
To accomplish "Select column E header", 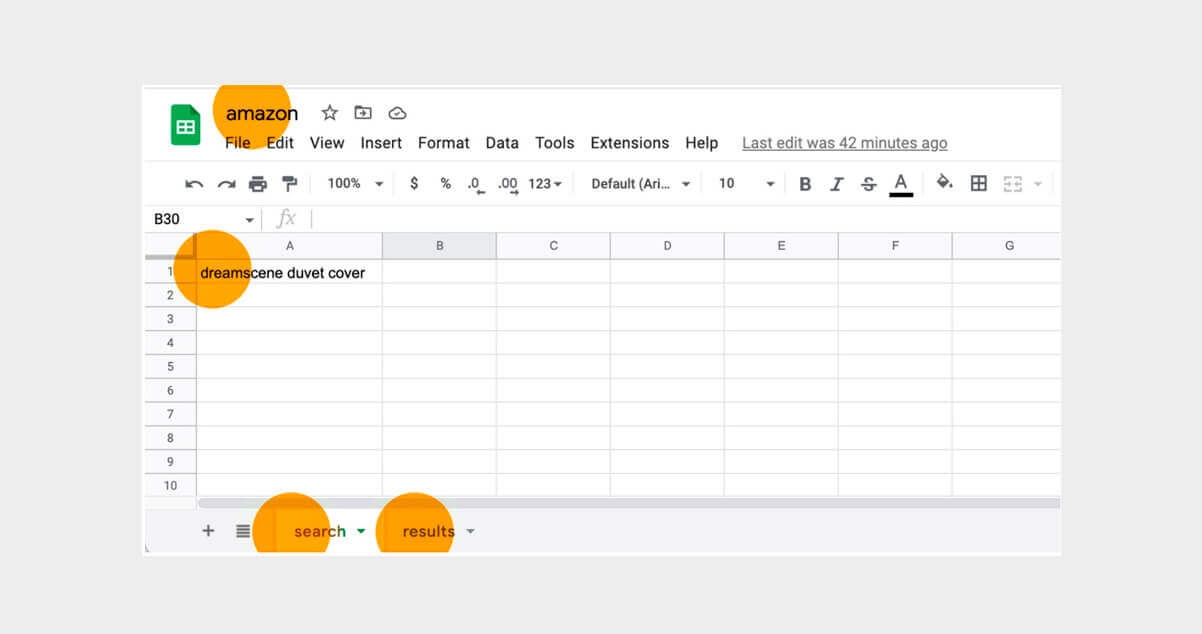I will click(781, 246).
